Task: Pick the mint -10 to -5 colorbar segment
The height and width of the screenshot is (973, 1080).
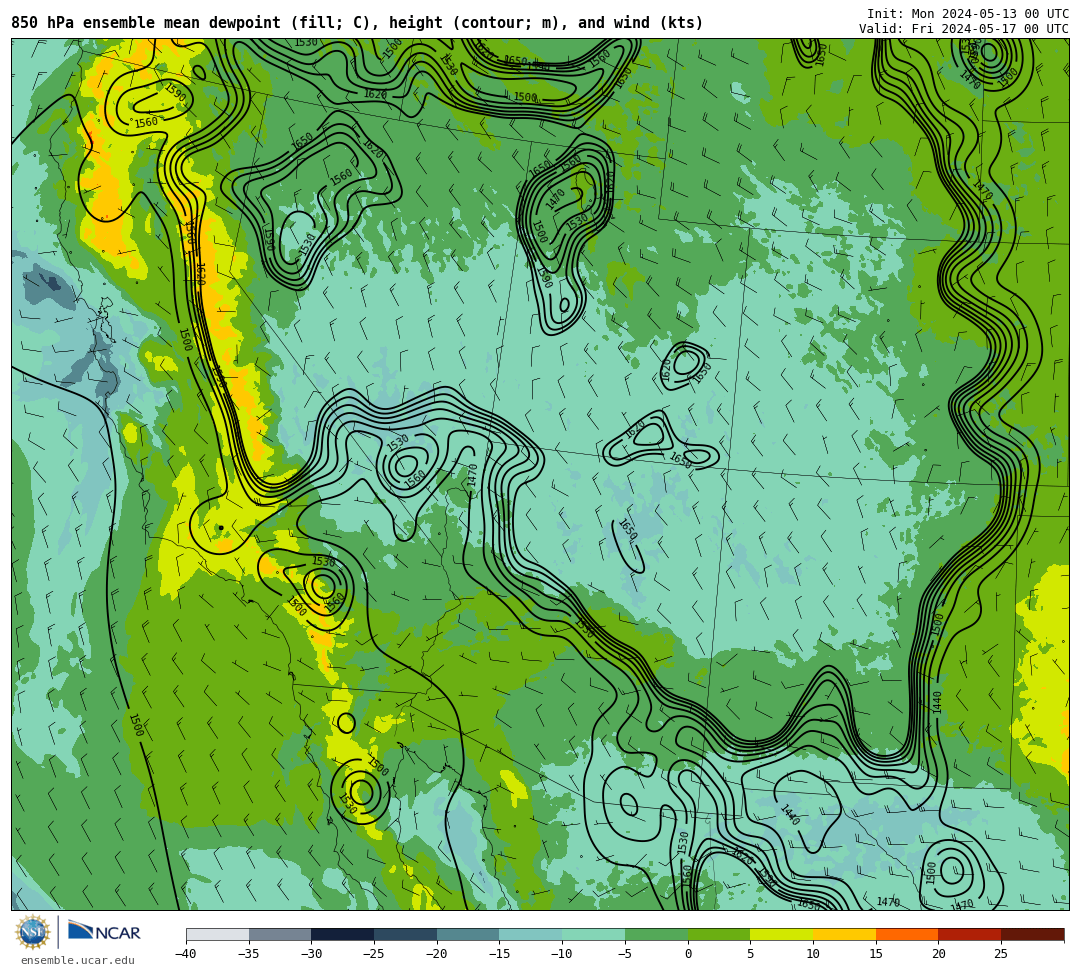Action: tap(593, 934)
